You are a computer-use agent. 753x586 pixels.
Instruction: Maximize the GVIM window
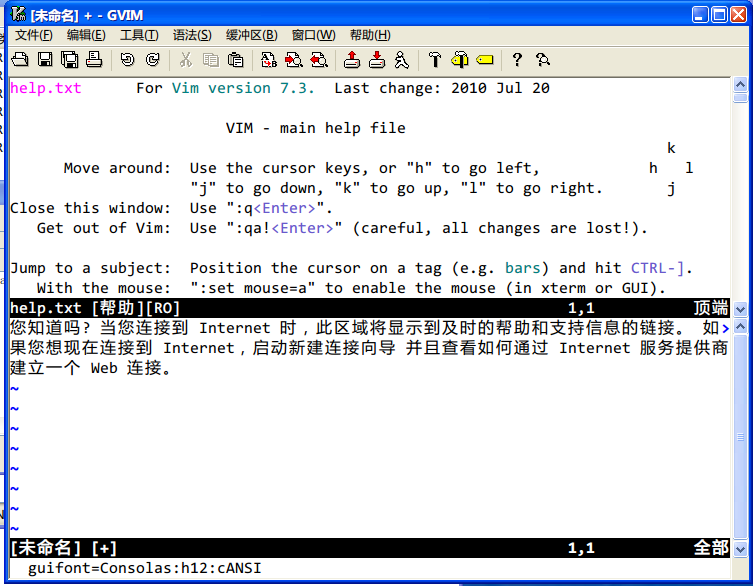pyautogui.click(x=719, y=15)
